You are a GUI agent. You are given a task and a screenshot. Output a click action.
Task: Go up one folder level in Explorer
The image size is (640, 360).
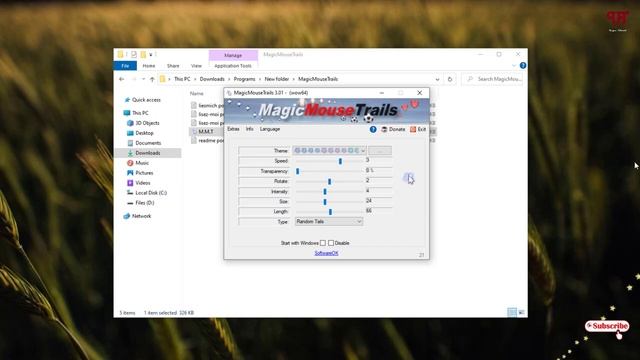(152, 79)
